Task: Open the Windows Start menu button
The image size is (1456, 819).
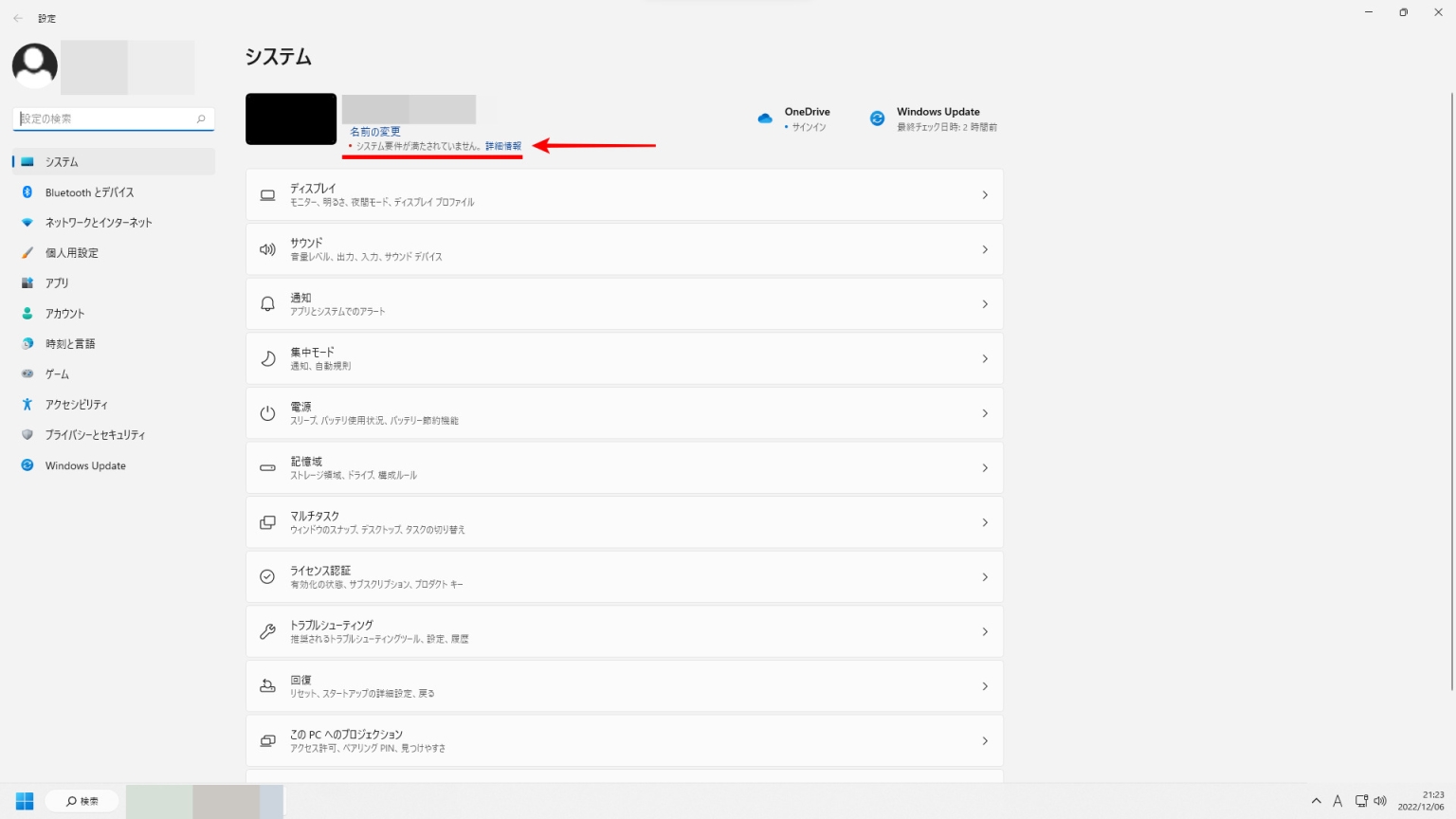Action: point(25,801)
